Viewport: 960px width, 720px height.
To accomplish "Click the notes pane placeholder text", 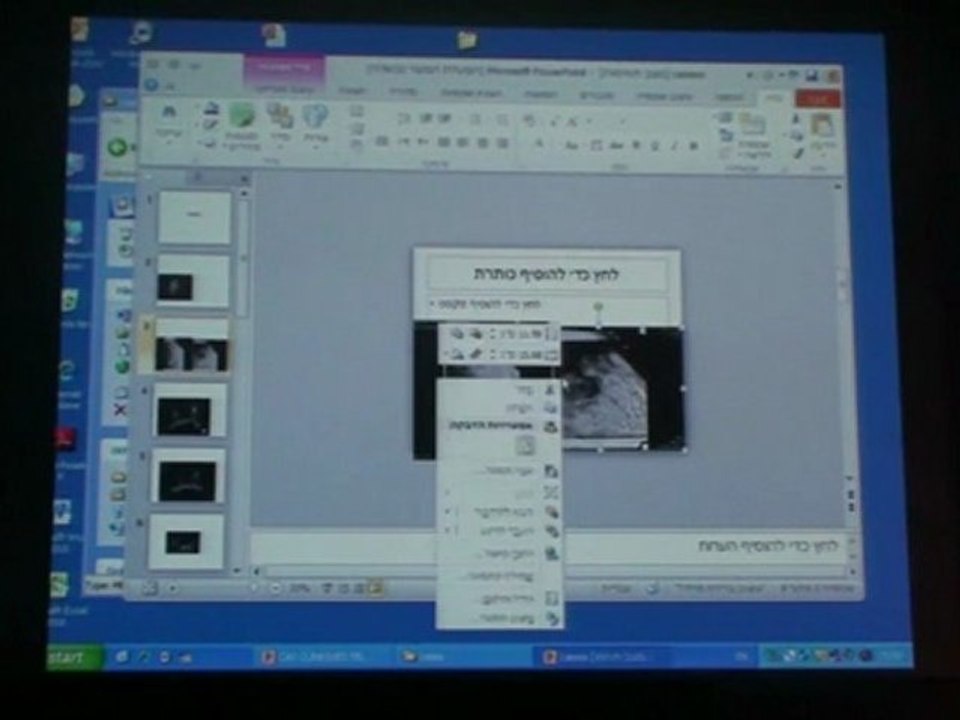I will point(768,546).
